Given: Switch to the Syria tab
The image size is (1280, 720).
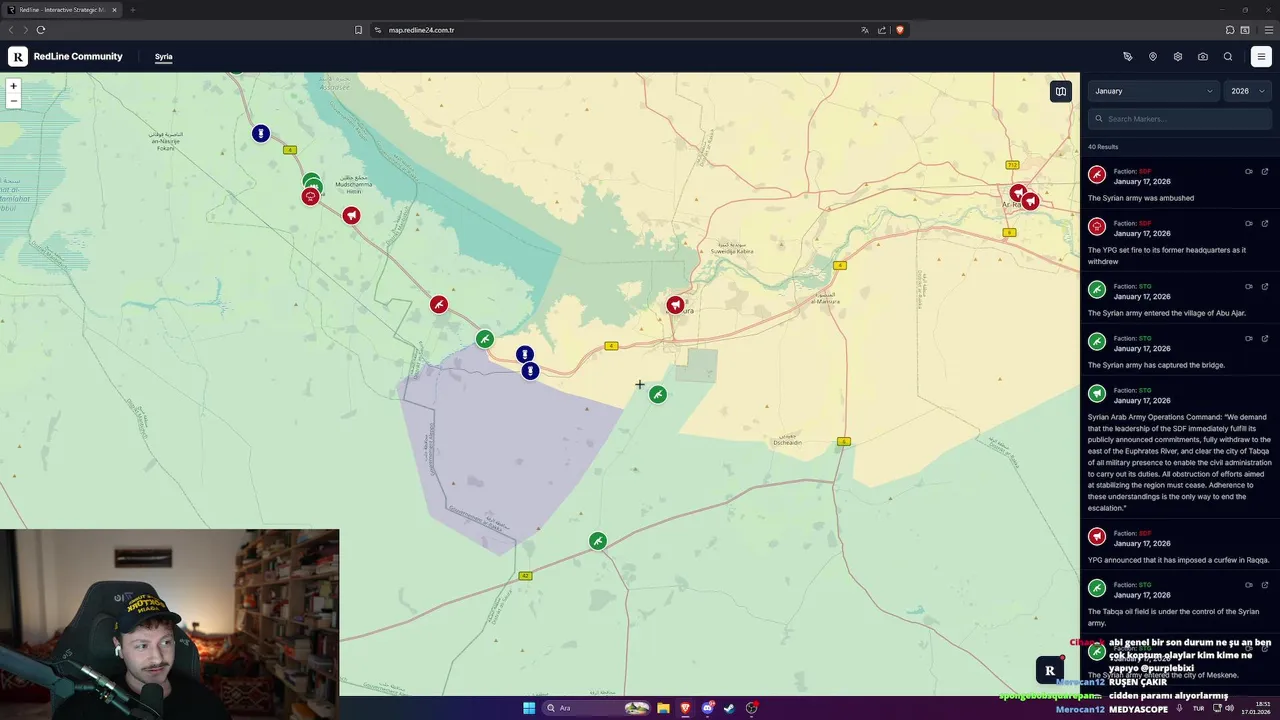Looking at the screenshot, I should click(x=164, y=57).
